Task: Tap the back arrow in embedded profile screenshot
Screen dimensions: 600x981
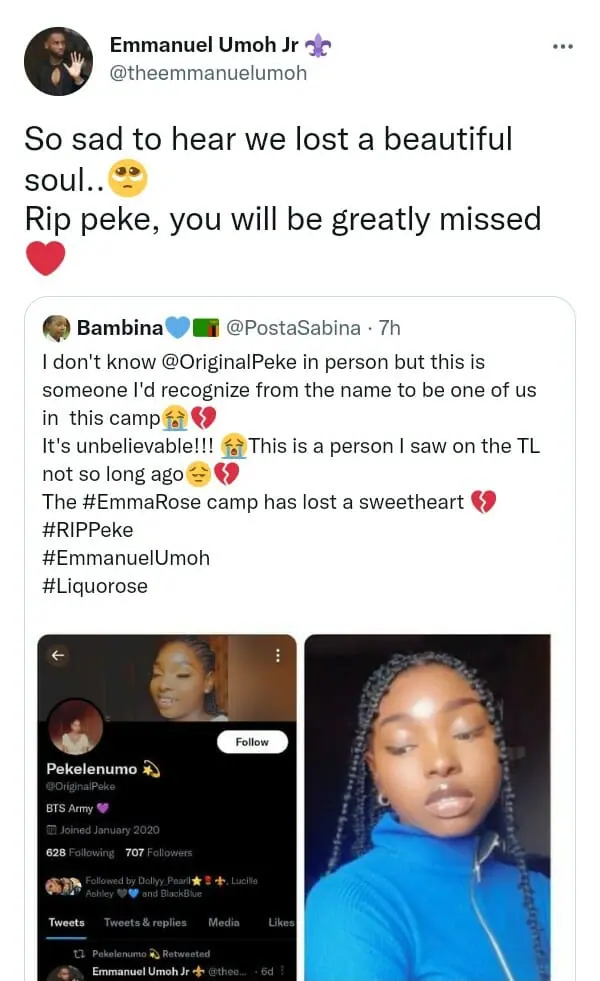Action: tap(58, 655)
